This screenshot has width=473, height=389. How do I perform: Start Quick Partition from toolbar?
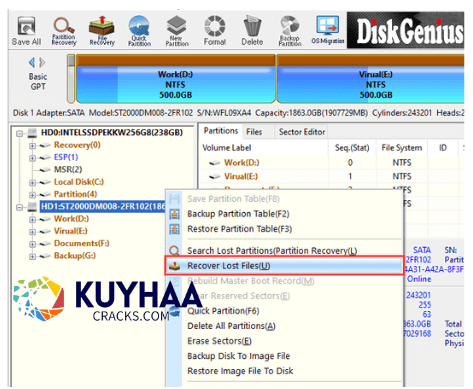click(139, 31)
